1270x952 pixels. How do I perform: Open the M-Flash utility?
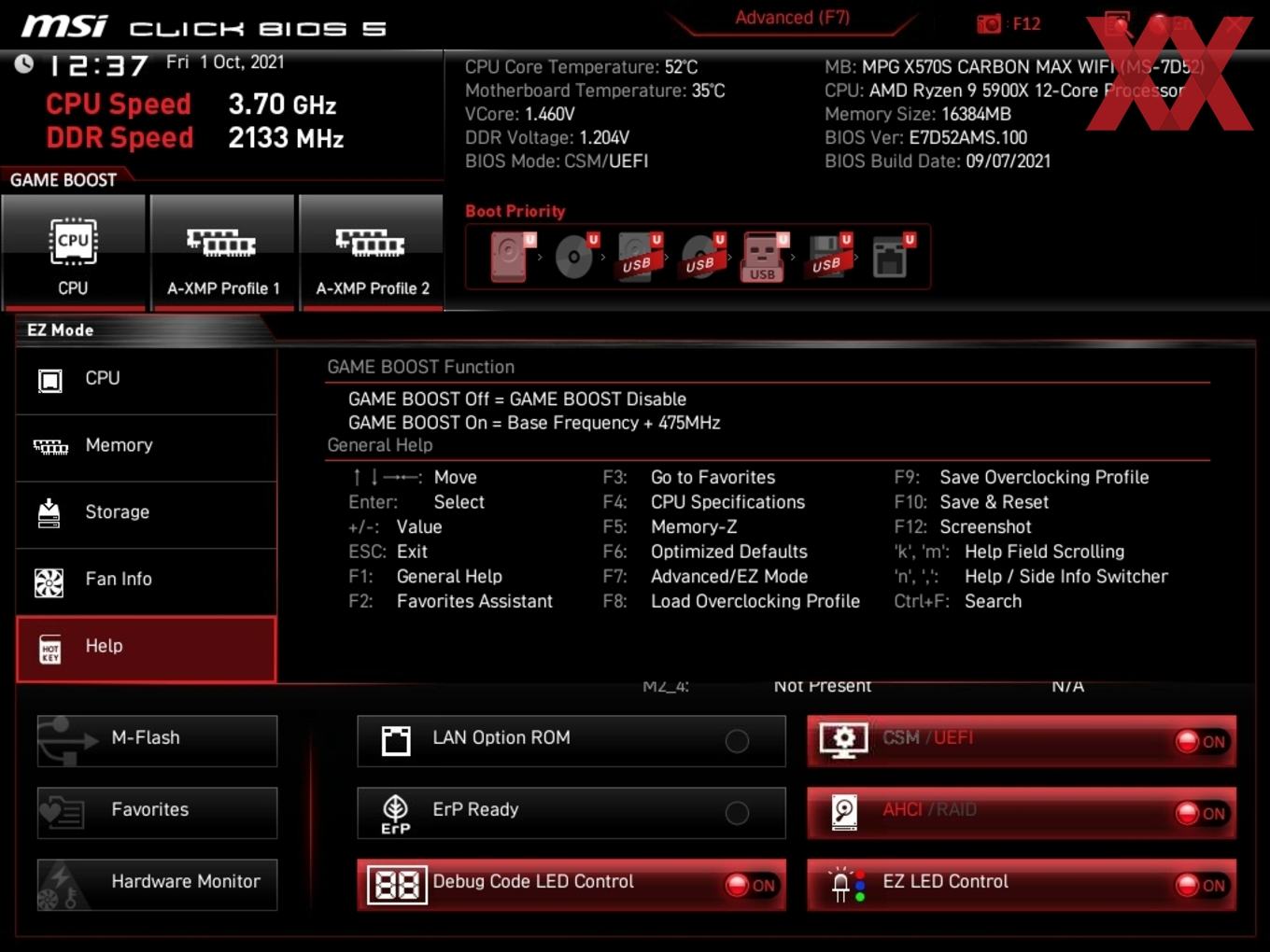click(x=157, y=740)
